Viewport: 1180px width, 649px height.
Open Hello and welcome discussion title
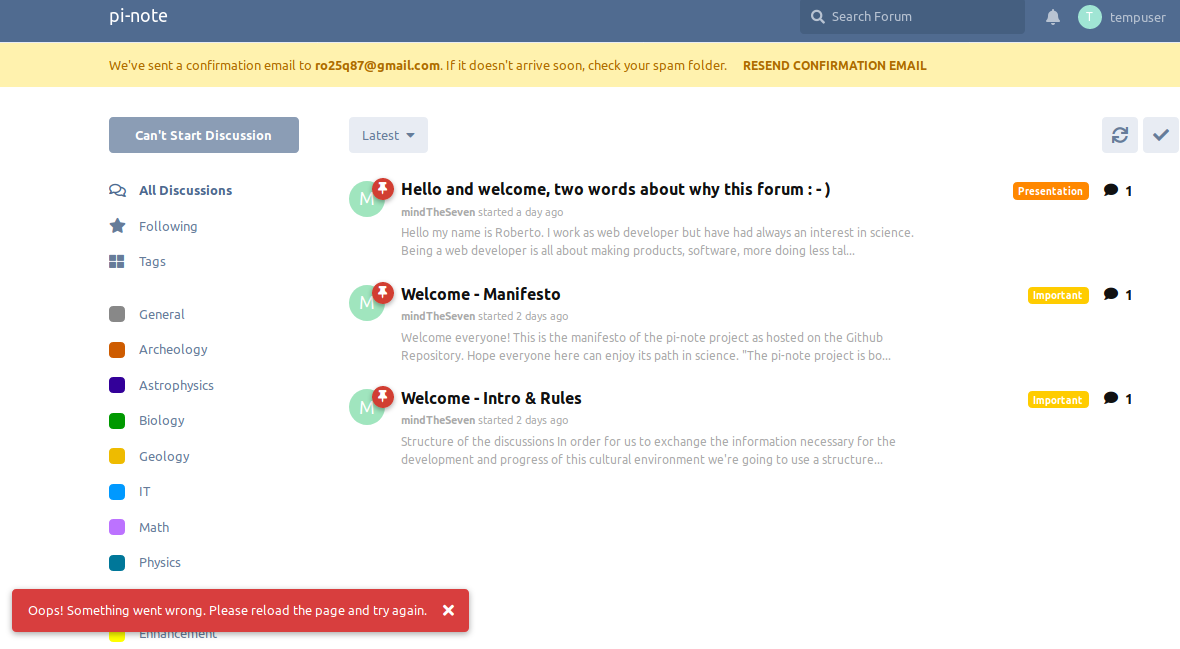(616, 189)
